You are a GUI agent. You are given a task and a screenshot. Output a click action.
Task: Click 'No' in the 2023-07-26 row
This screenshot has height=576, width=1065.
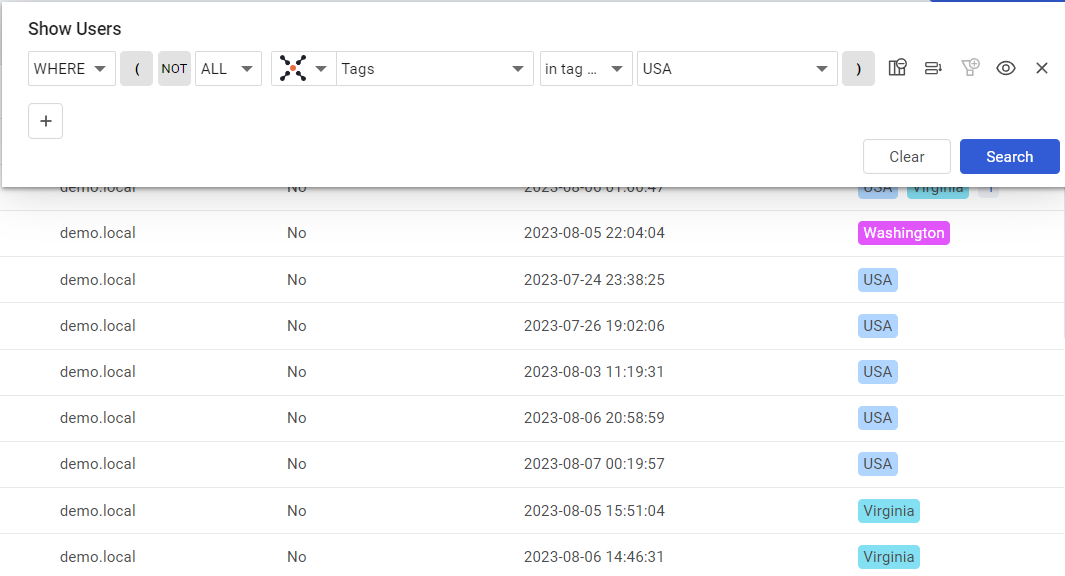pos(297,326)
